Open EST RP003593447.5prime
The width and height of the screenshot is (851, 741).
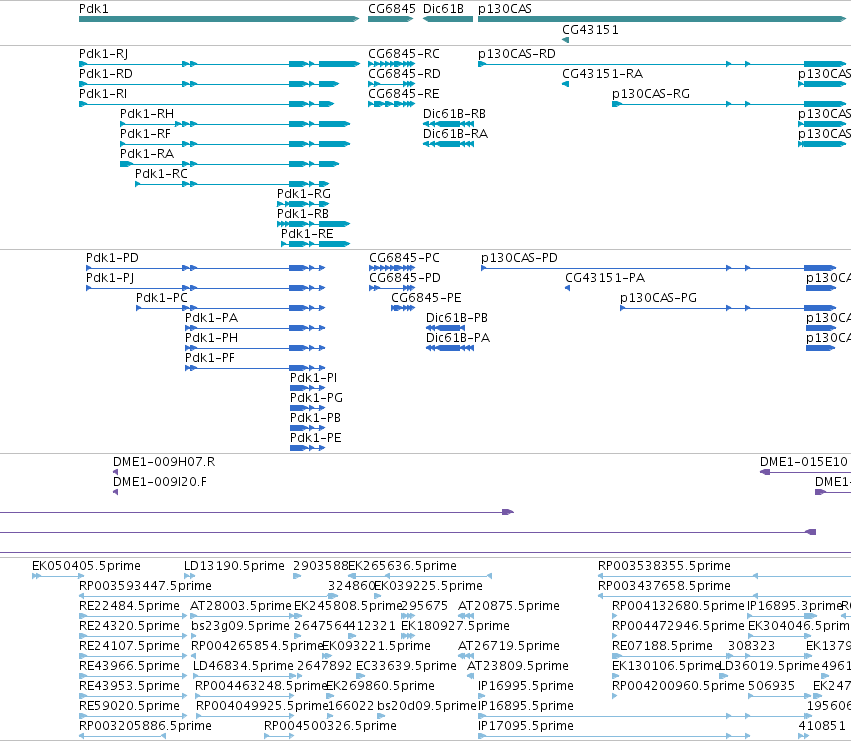coord(145,586)
